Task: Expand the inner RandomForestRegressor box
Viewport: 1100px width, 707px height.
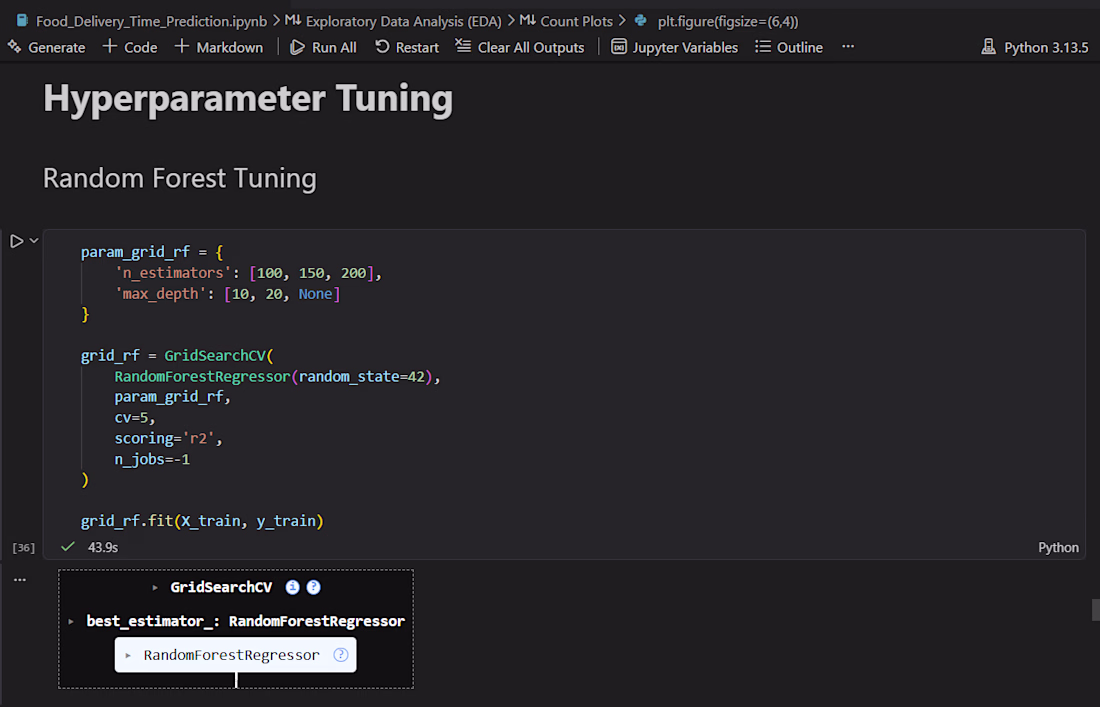Action: 128,655
